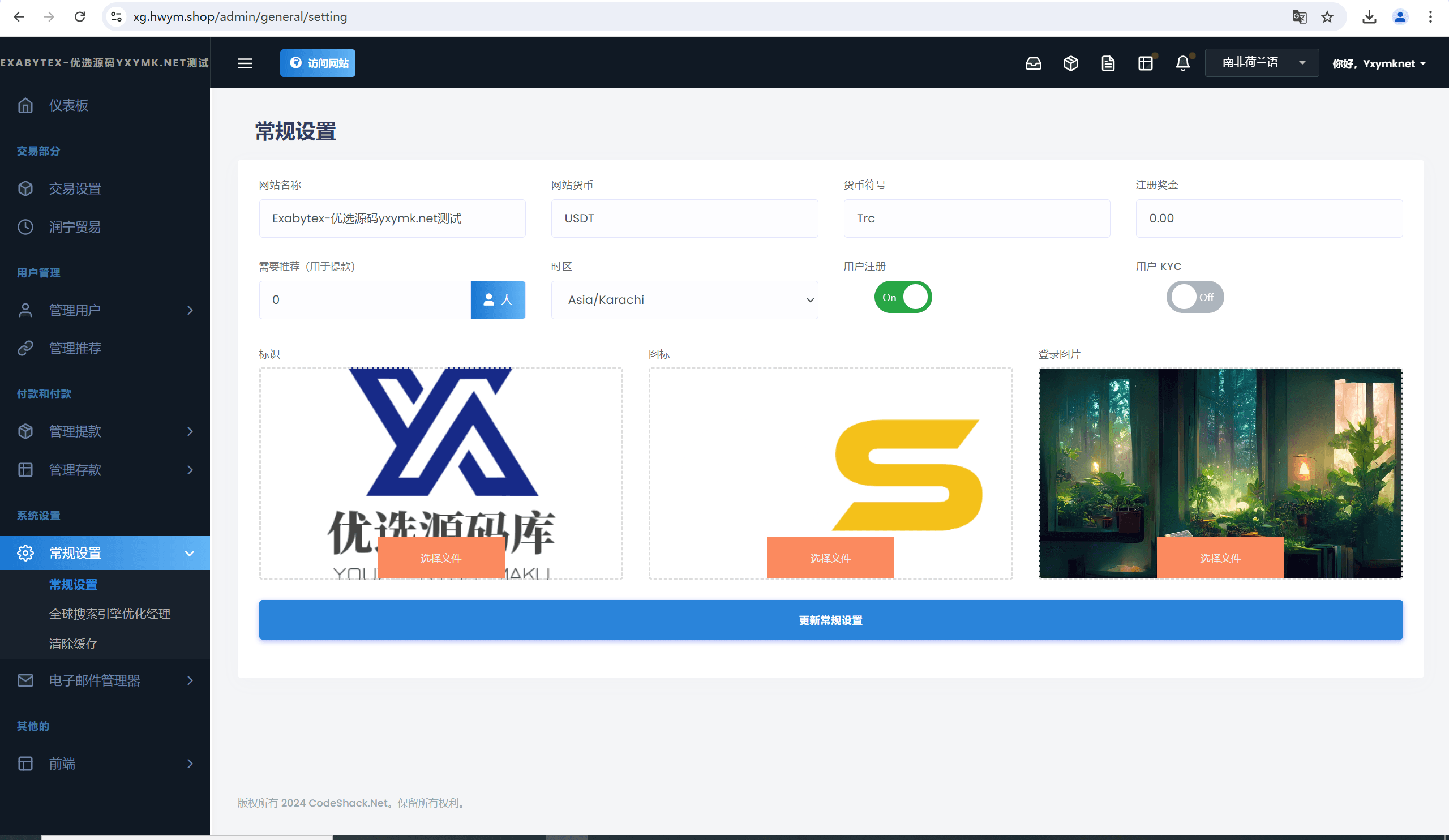Click 选择文件 on the login image thumbnail
This screenshot has height=840, width=1449.
click(1220, 558)
